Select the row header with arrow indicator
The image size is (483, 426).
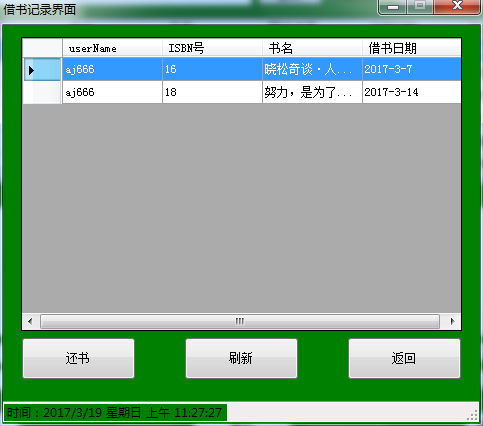42,69
